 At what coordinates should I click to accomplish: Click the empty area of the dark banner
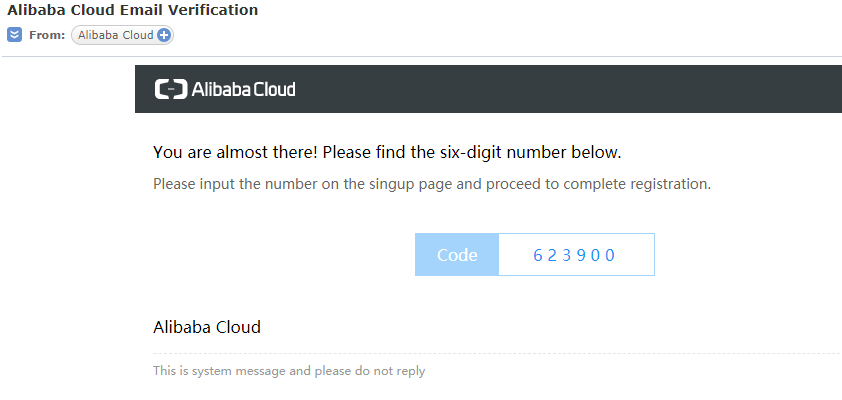[569, 89]
